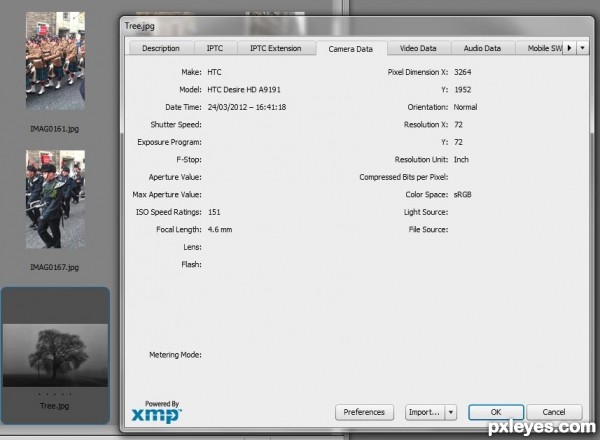This screenshot has width=600, height=440.
Task: Click the Pixel Dimension Y value 1952
Action: [463, 90]
